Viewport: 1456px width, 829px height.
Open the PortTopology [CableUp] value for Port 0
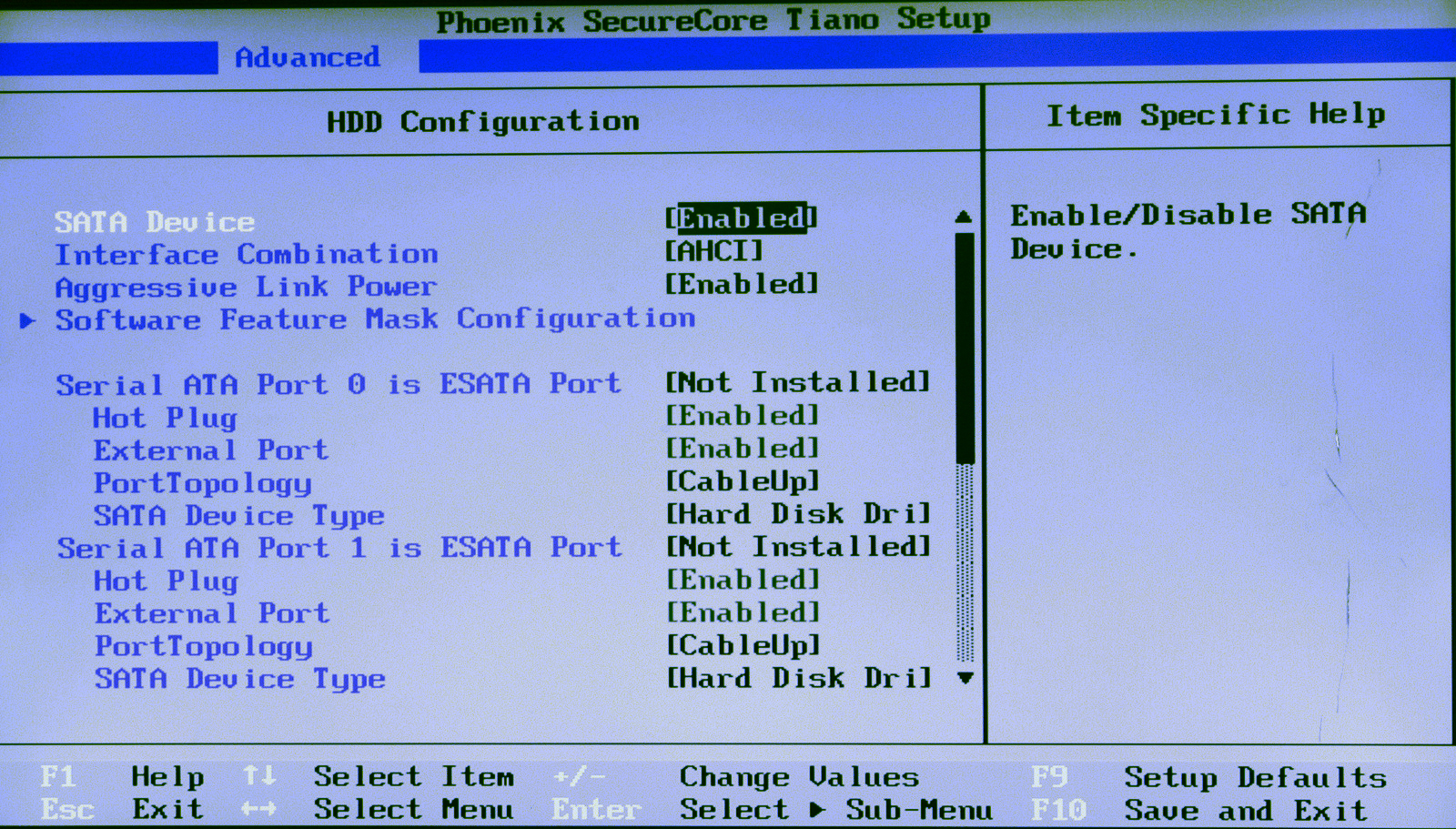(x=743, y=481)
